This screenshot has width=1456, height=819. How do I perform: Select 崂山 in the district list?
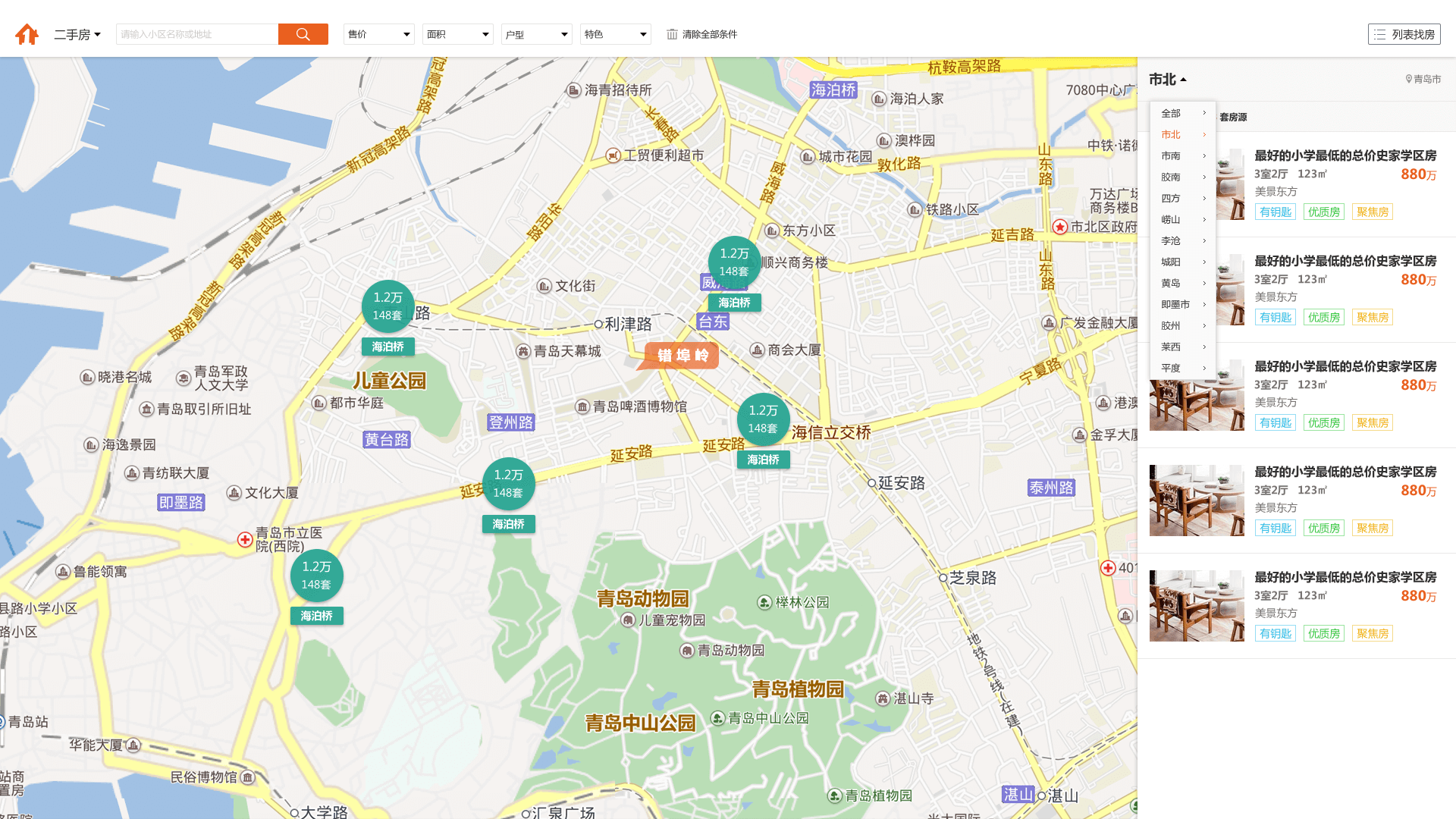pyautogui.click(x=1171, y=219)
